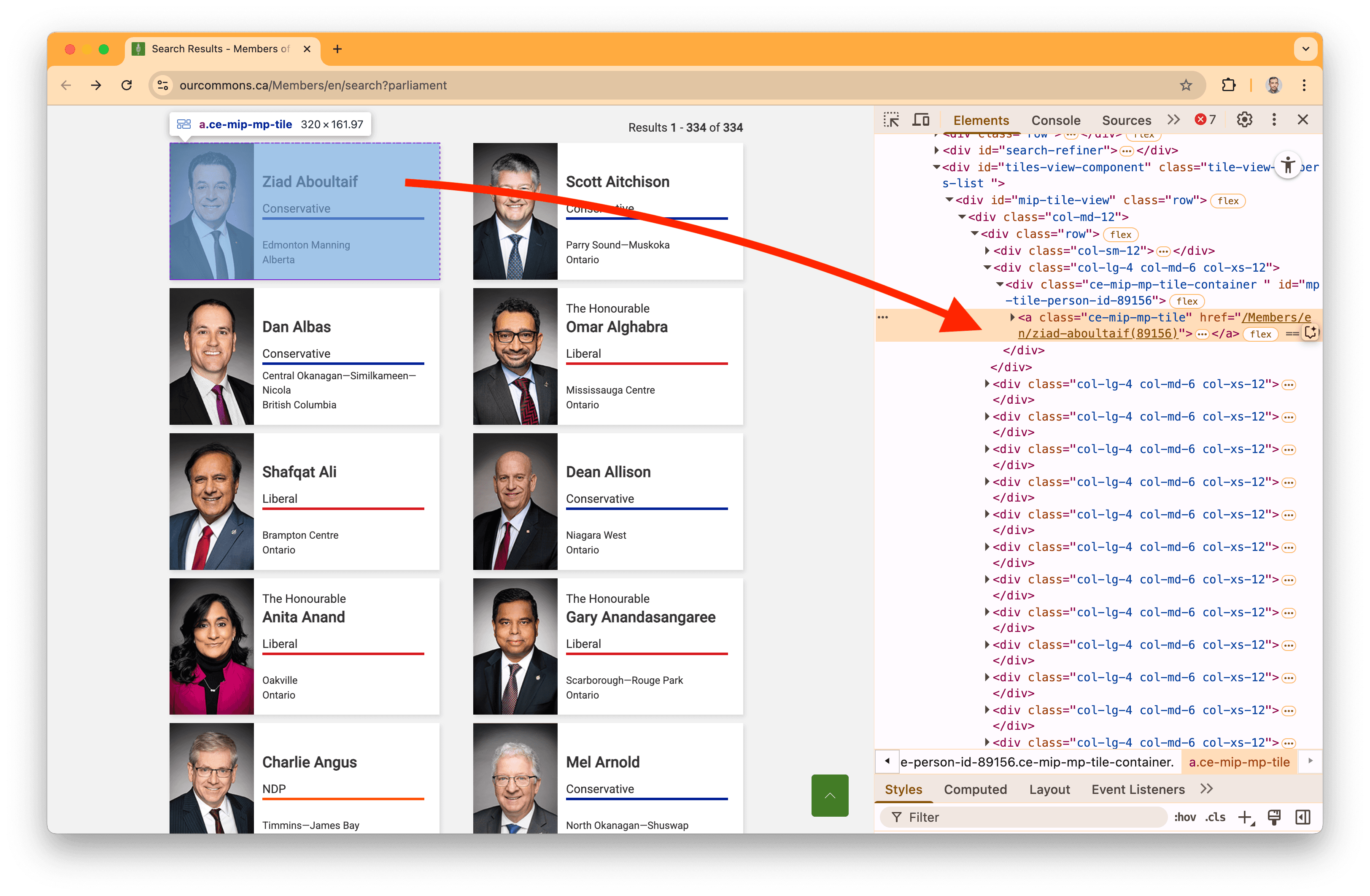Open the Computed pane tab
This screenshot has width=1370, height=896.
975,789
